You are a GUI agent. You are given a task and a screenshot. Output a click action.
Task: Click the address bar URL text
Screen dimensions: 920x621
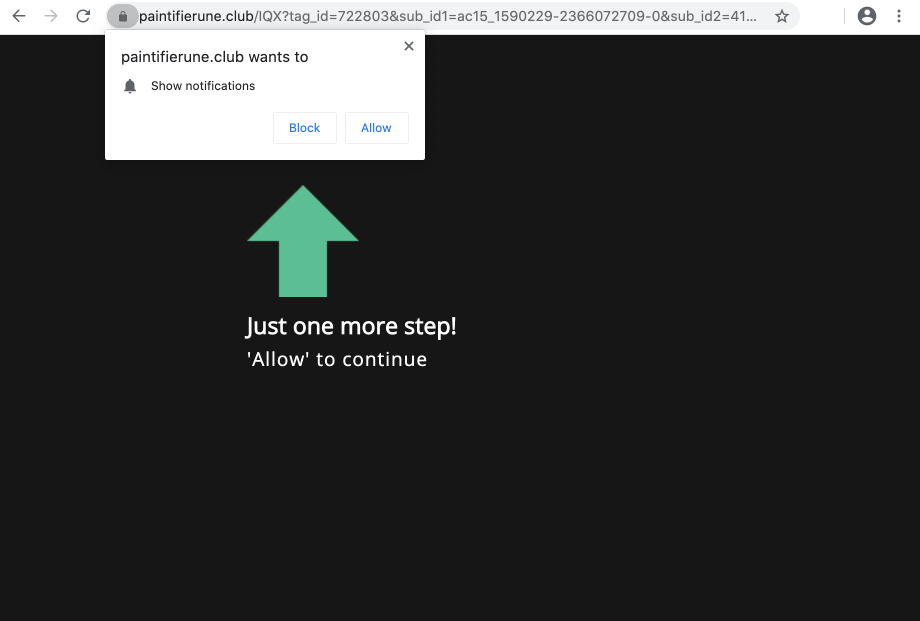pos(450,16)
